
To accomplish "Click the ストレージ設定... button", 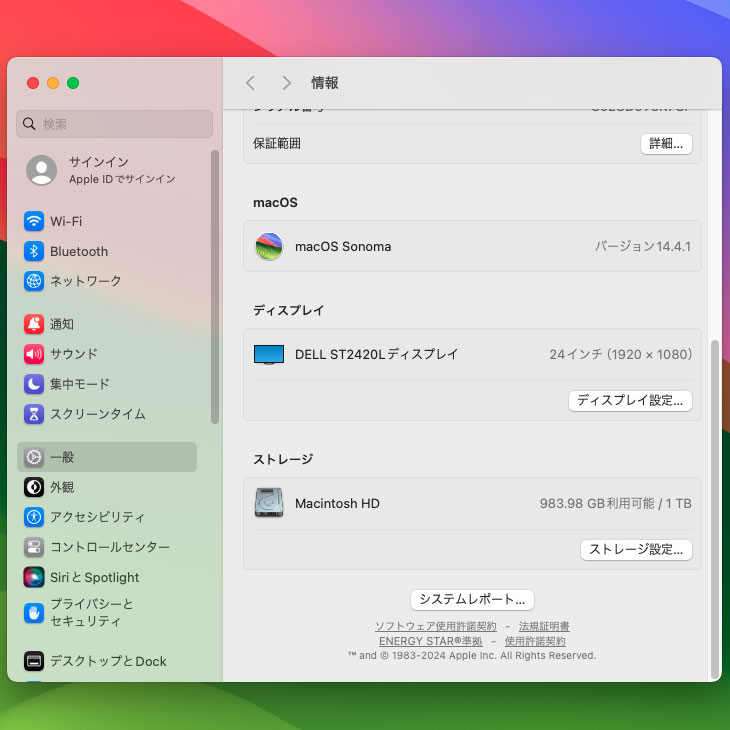I will tap(636, 549).
